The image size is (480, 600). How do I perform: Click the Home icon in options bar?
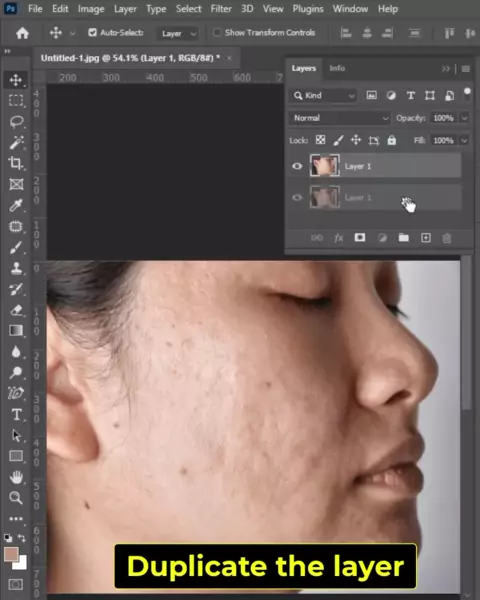pos(22,33)
